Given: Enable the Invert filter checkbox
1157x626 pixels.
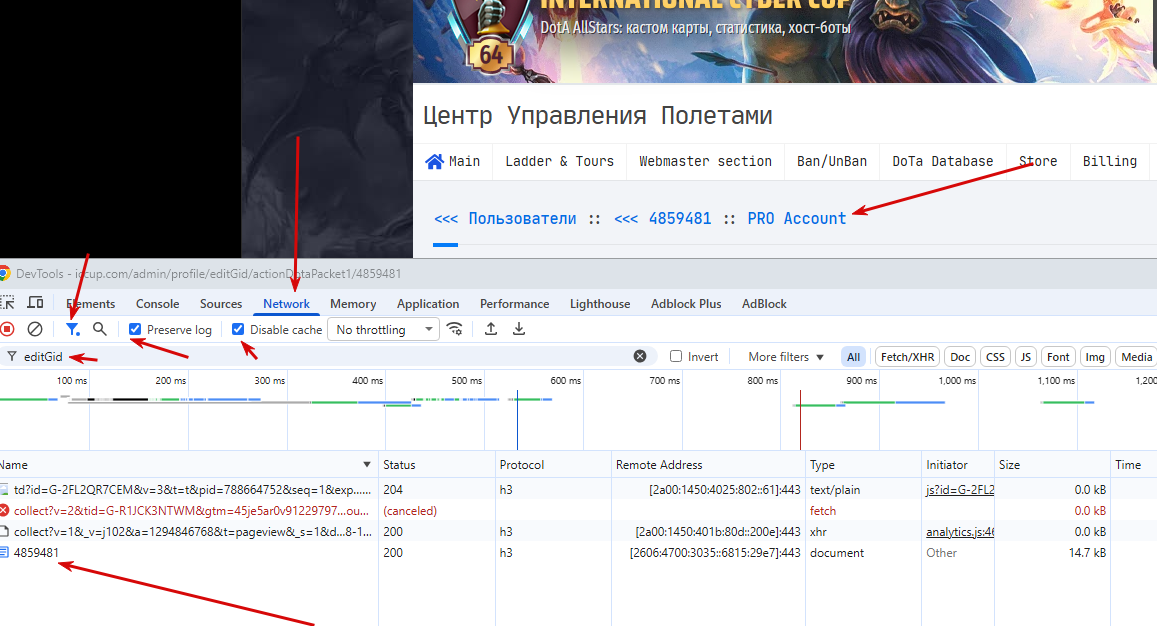Looking at the screenshot, I should click(x=676, y=357).
